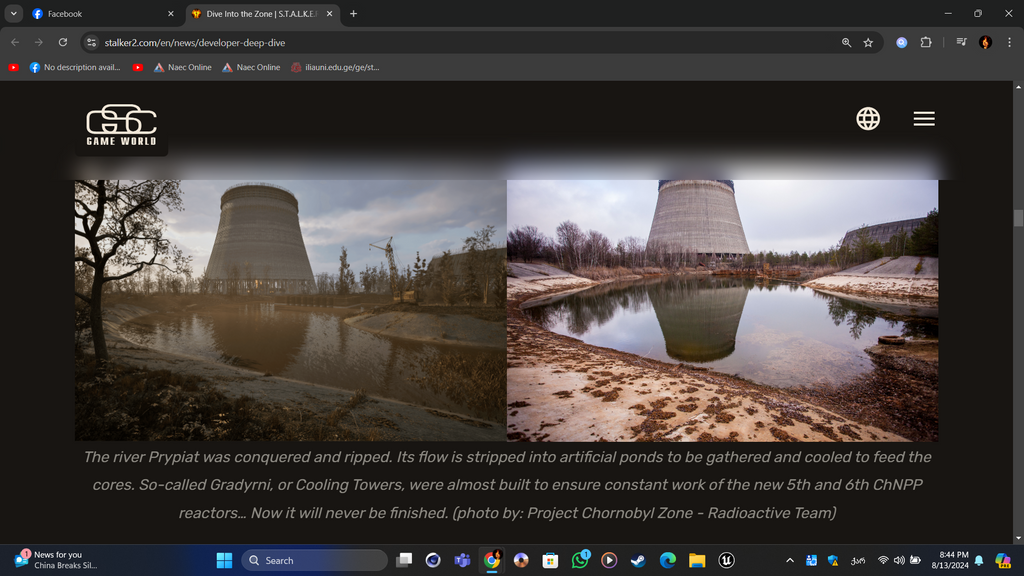Viewport: 1024px width, 576px height.
Task: Open the blue browser extension icon
Action: tap(901, 42)
